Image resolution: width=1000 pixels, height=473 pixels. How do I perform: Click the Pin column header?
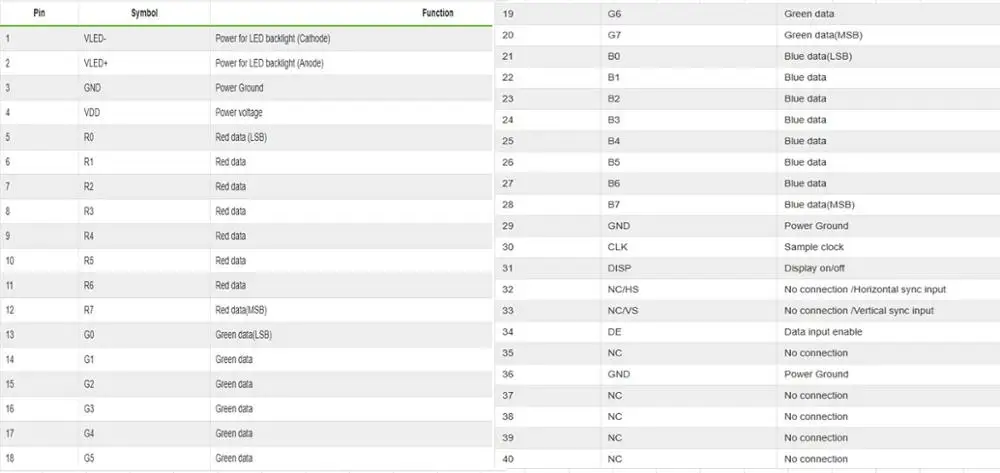pos(38,14)
